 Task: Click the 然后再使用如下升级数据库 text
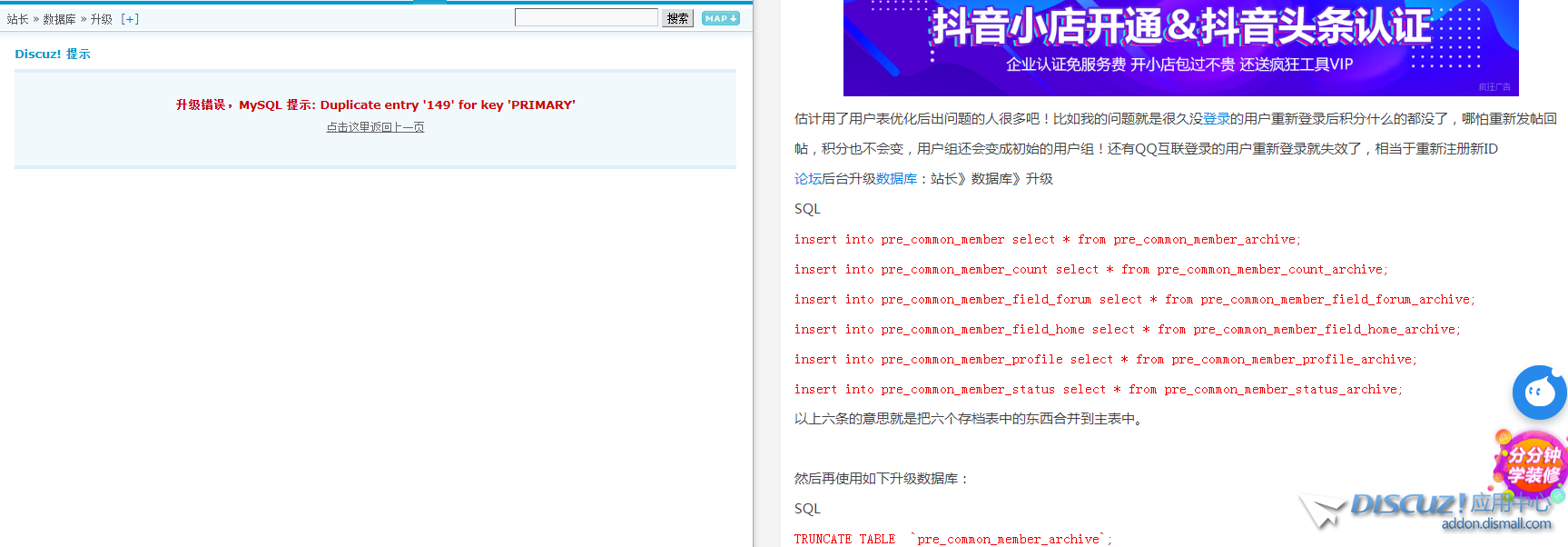[x=882, y=479]
